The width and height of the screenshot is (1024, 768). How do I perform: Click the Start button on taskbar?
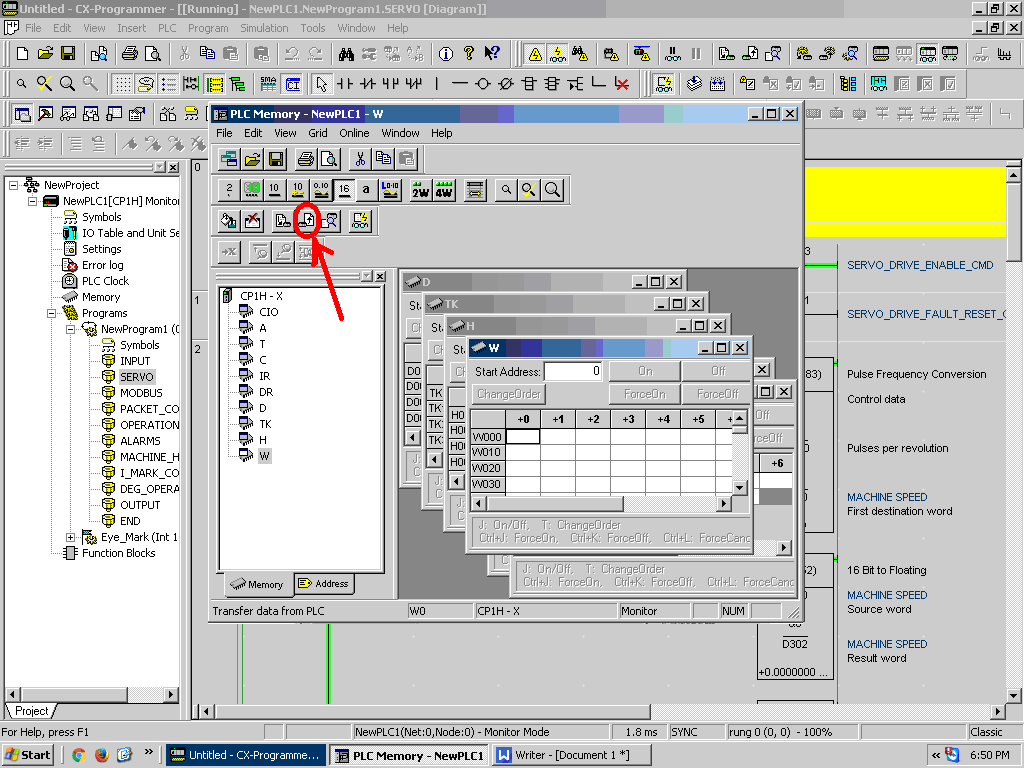click(x=27, y=755)
